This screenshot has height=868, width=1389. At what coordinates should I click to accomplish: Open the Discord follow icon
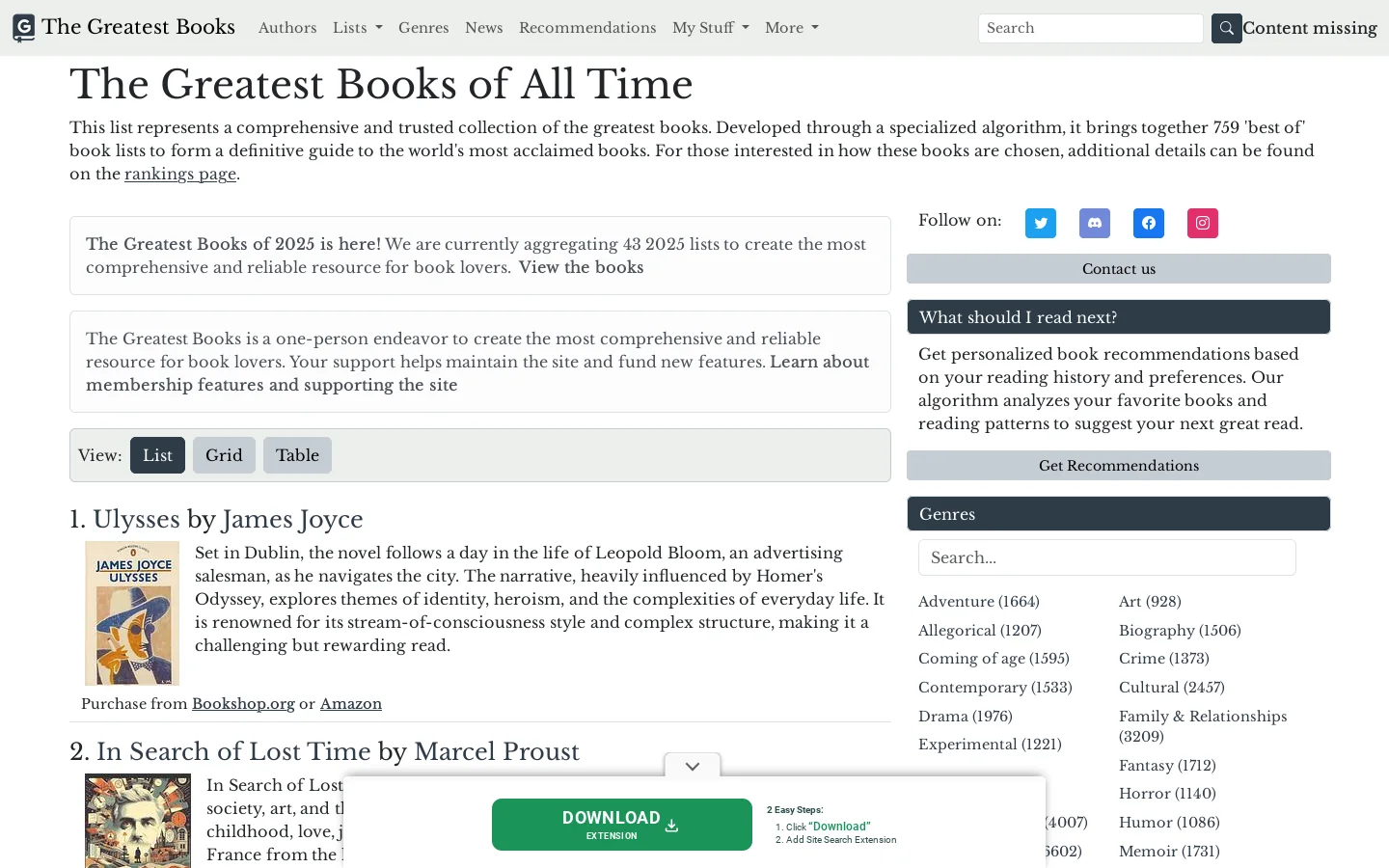pyautogui.click(x=1095, y=223)
